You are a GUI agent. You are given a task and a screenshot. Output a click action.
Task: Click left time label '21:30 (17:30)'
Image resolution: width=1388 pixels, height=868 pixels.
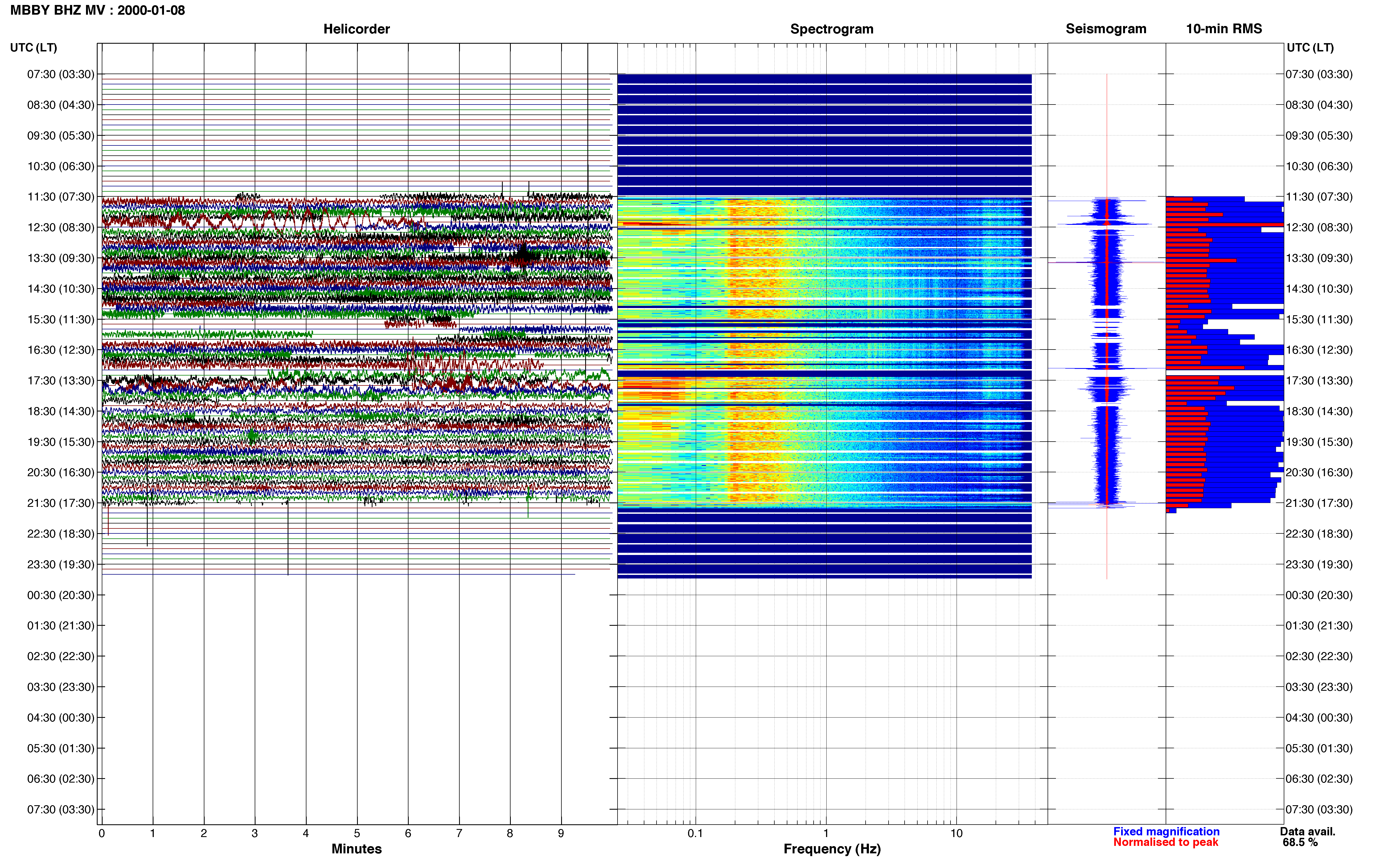pos(61,503)
